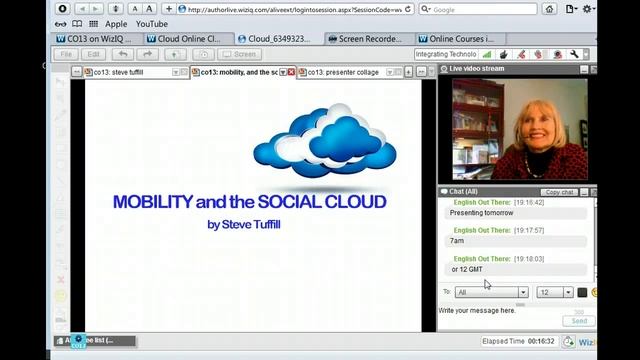640x360 pixels.
Task: Click the live video of the presenter
Action: pyautogui.click(x=520, y=129)
